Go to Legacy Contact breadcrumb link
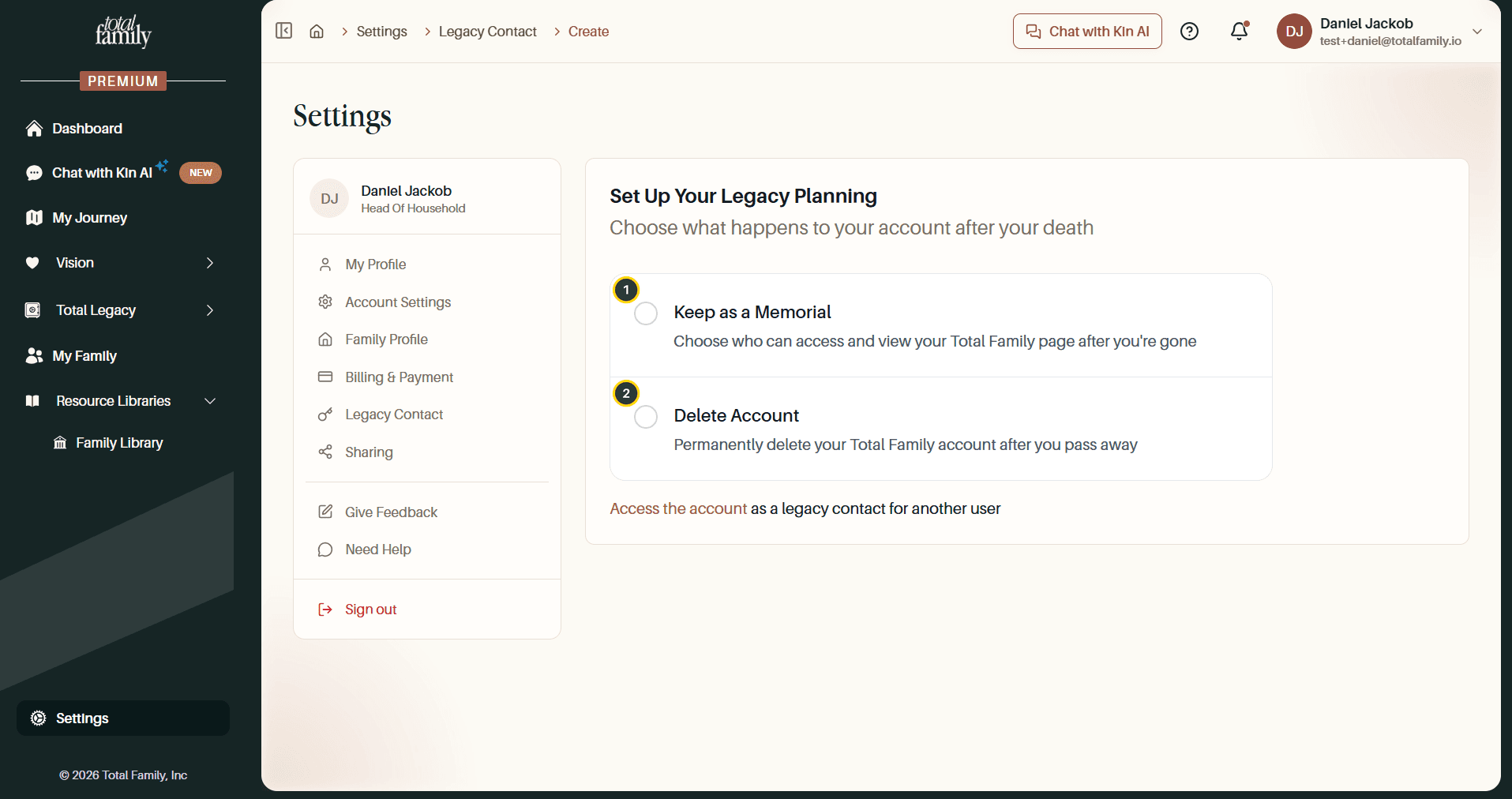Image resolution: width=1512 pixels, height=799 pixels. 488,32
